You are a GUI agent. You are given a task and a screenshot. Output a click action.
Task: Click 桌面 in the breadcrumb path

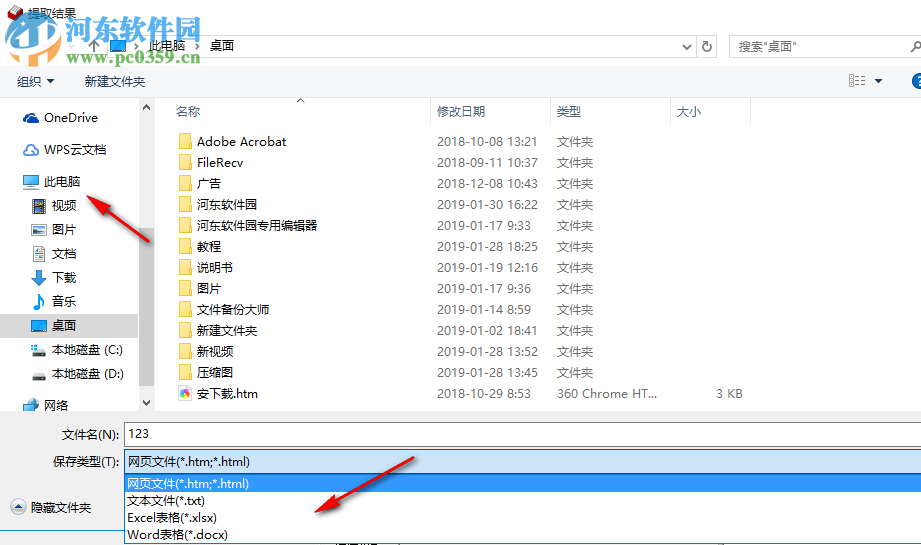coord(222,46)
